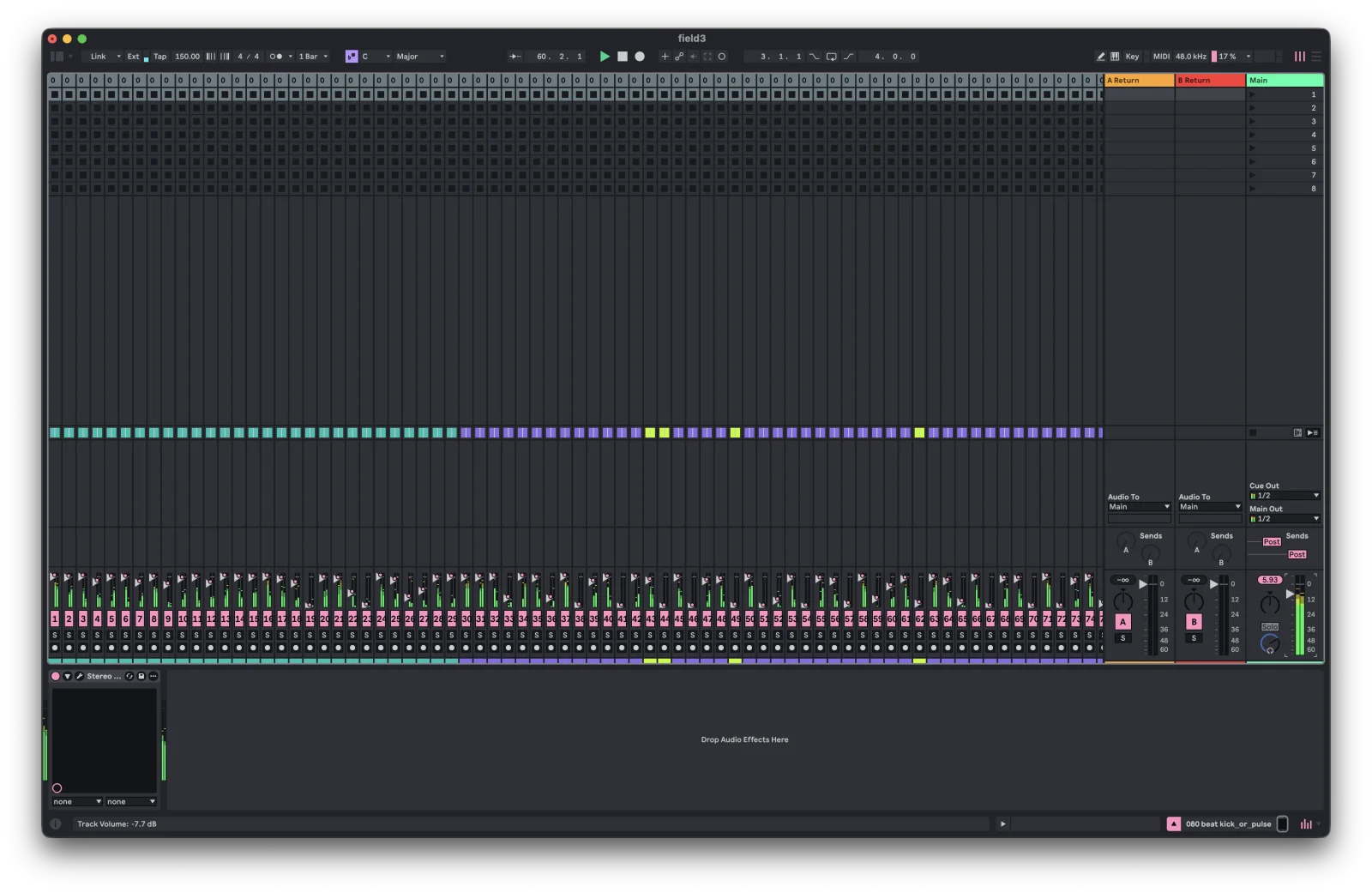Toggle the Link button
1372x893 pixels.
pos(99,57)
